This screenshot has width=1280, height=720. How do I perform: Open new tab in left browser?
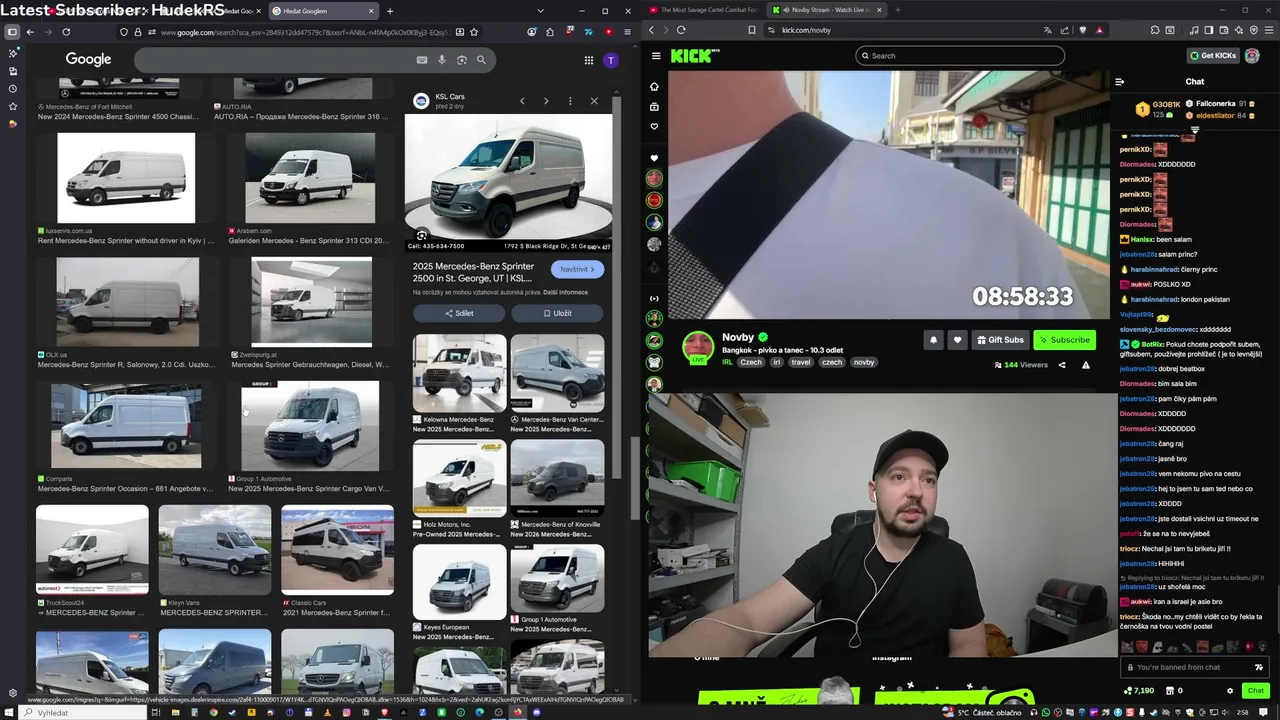(390, 11)
